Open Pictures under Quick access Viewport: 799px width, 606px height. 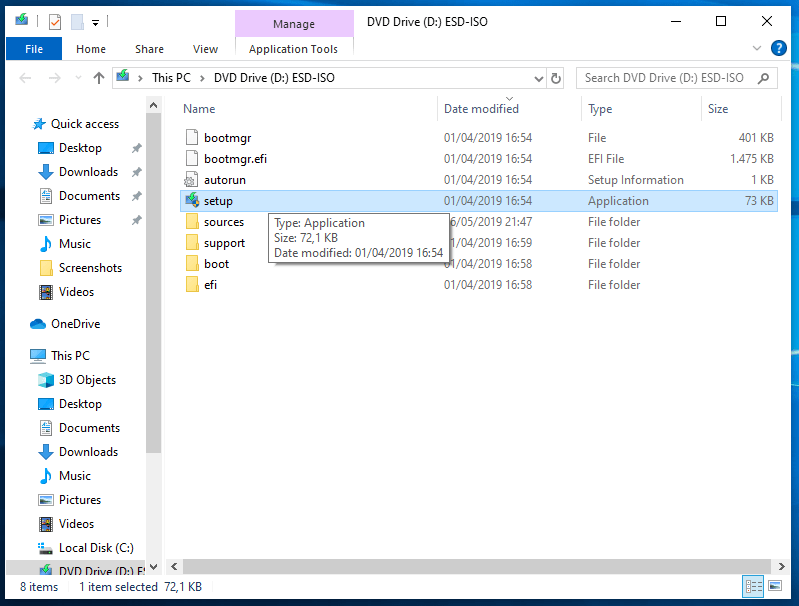click(80, 220)
